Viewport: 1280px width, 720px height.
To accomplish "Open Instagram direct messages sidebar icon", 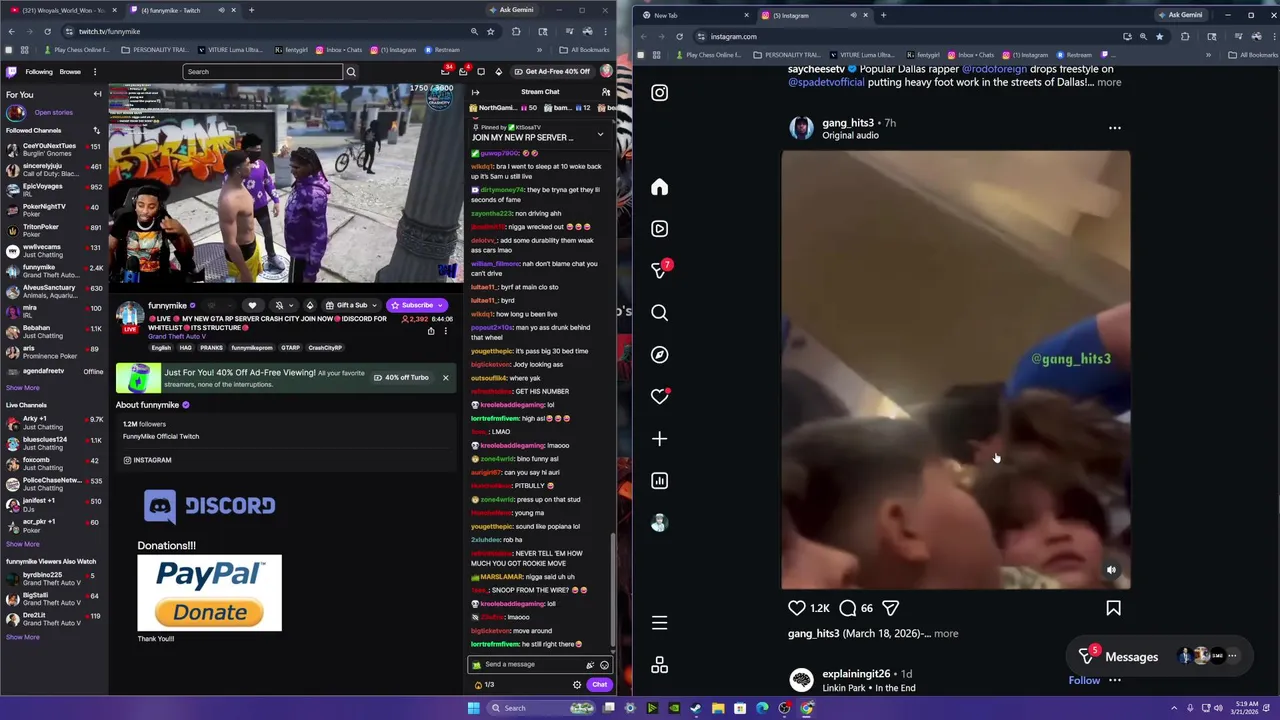I will [x=660, y=270].
